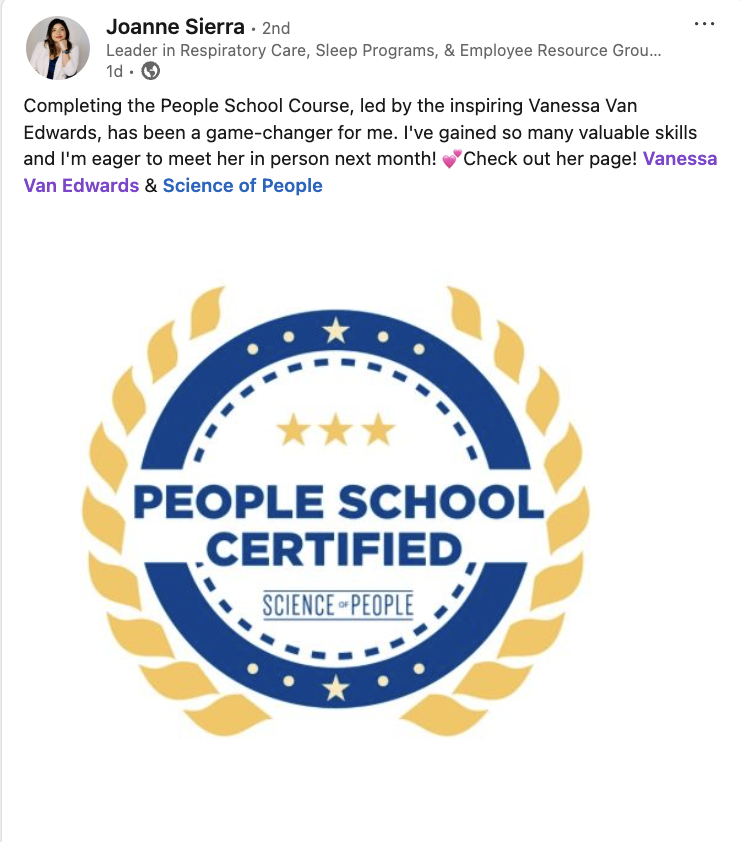Click the three gold stars in badge
The height and width of the screenshot is (842, 740).
click(x=336, y=430)
